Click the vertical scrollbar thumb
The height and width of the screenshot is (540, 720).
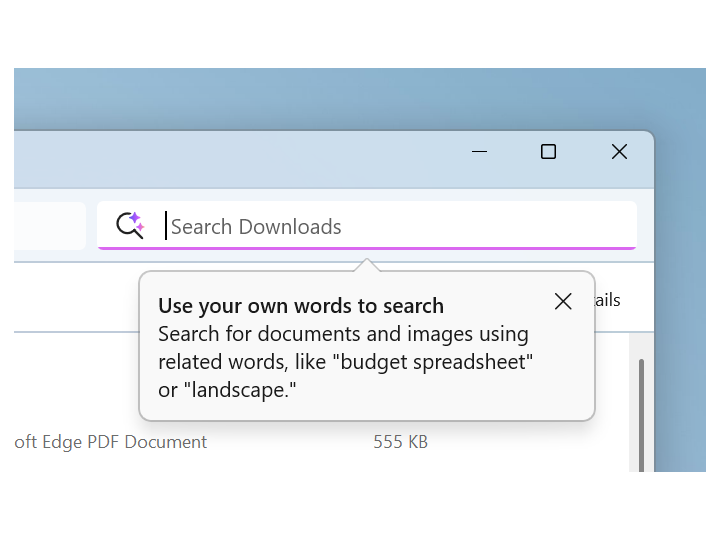(641, 415)
